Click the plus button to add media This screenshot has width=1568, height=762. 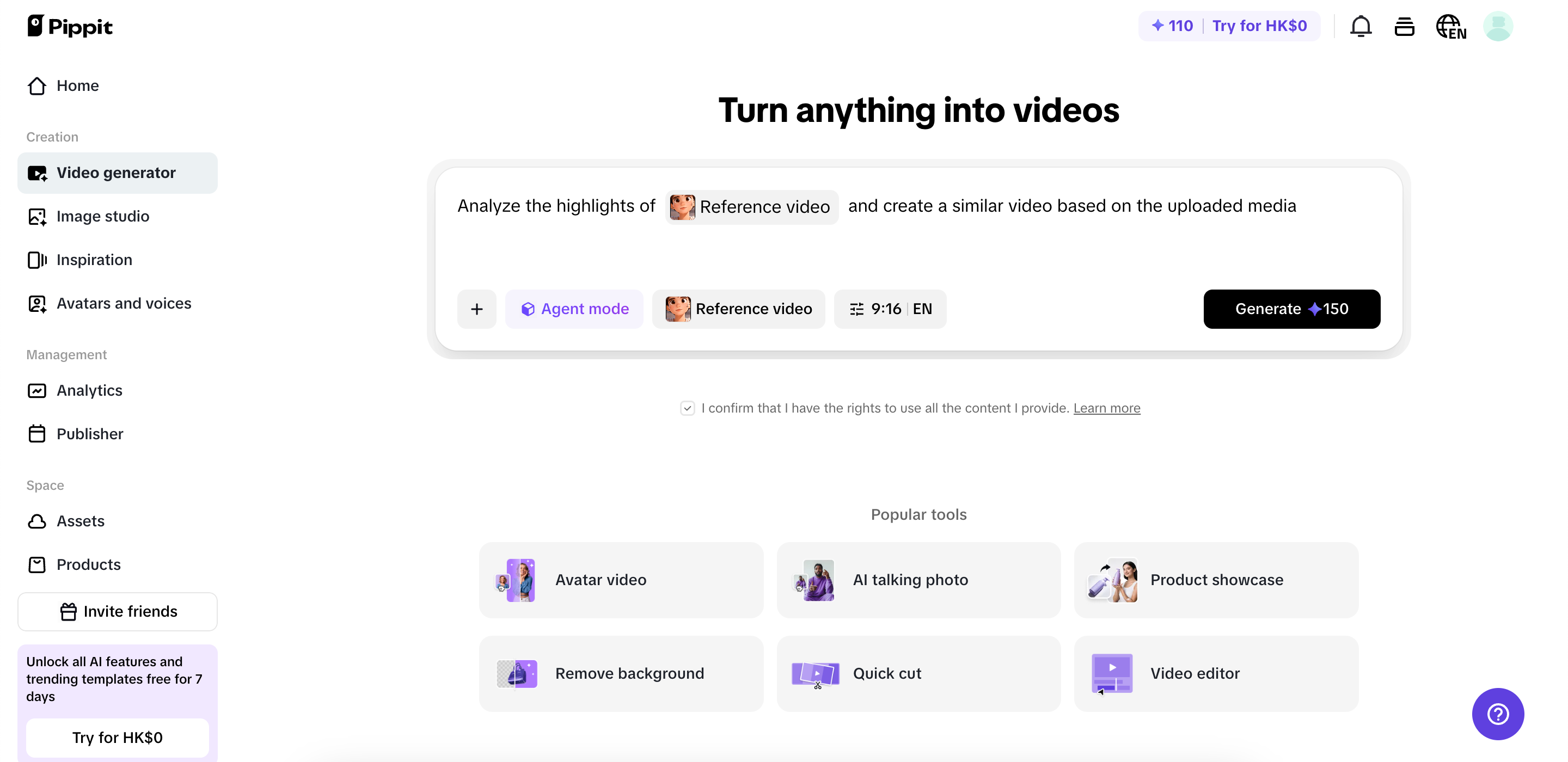click(476, 309)
